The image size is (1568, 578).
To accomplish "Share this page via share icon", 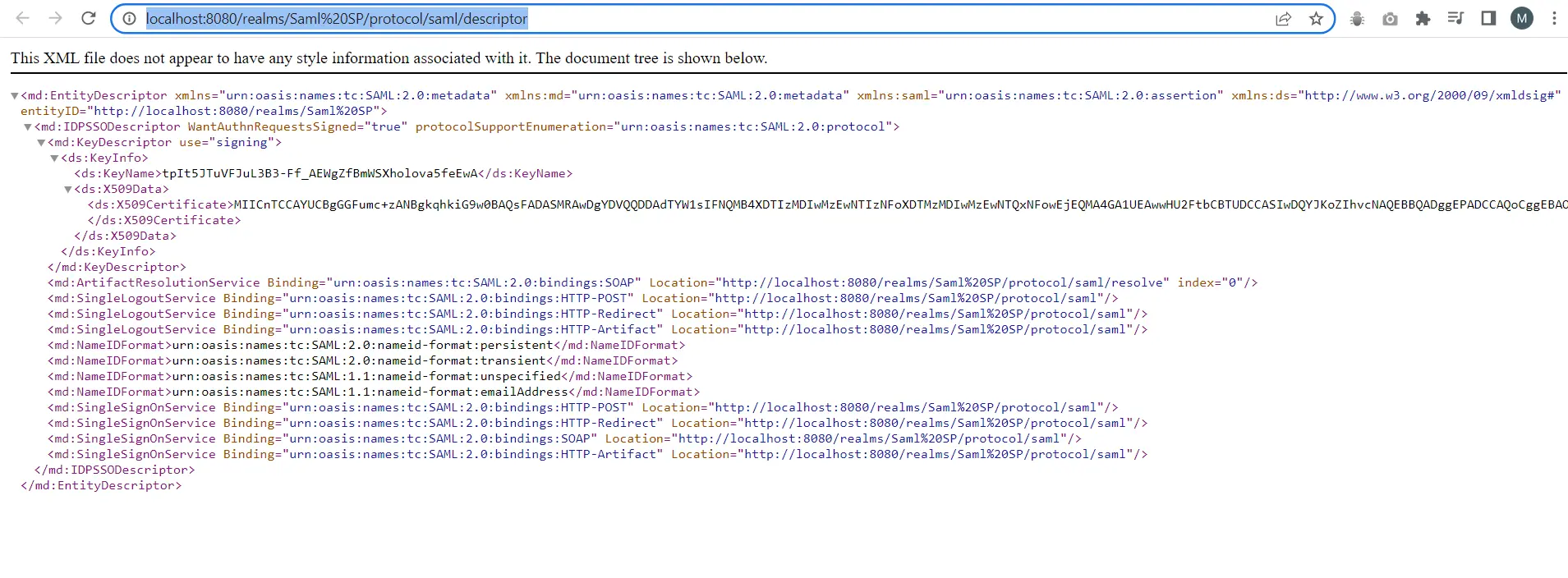I will [x=1283, y=19].
